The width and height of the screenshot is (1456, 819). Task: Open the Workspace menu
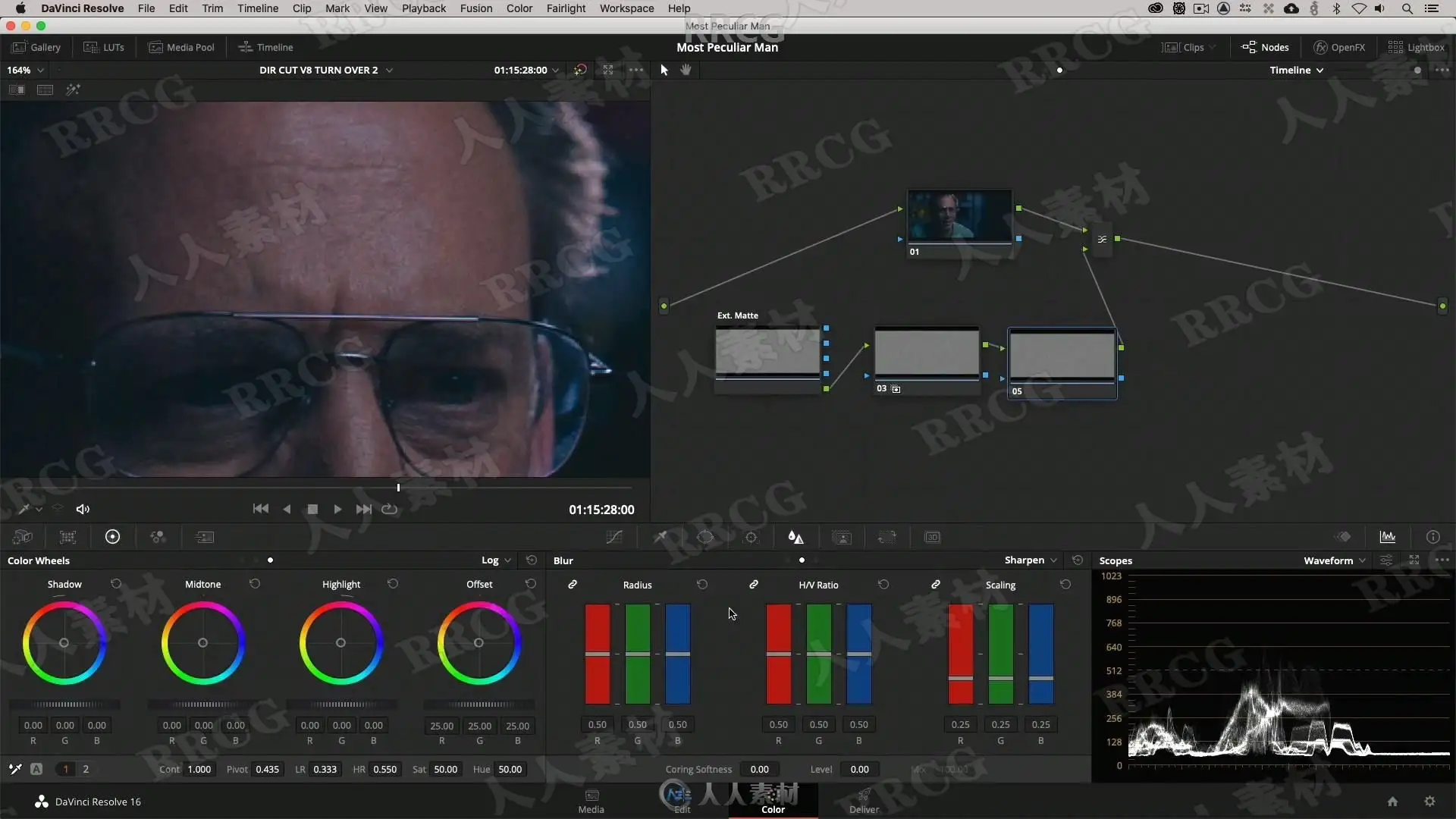point(626,8)
